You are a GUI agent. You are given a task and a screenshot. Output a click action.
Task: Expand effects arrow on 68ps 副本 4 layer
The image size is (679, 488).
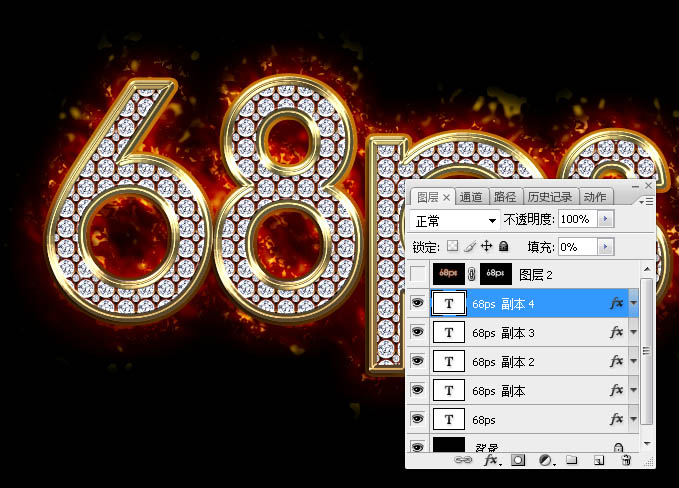point(634,303)
